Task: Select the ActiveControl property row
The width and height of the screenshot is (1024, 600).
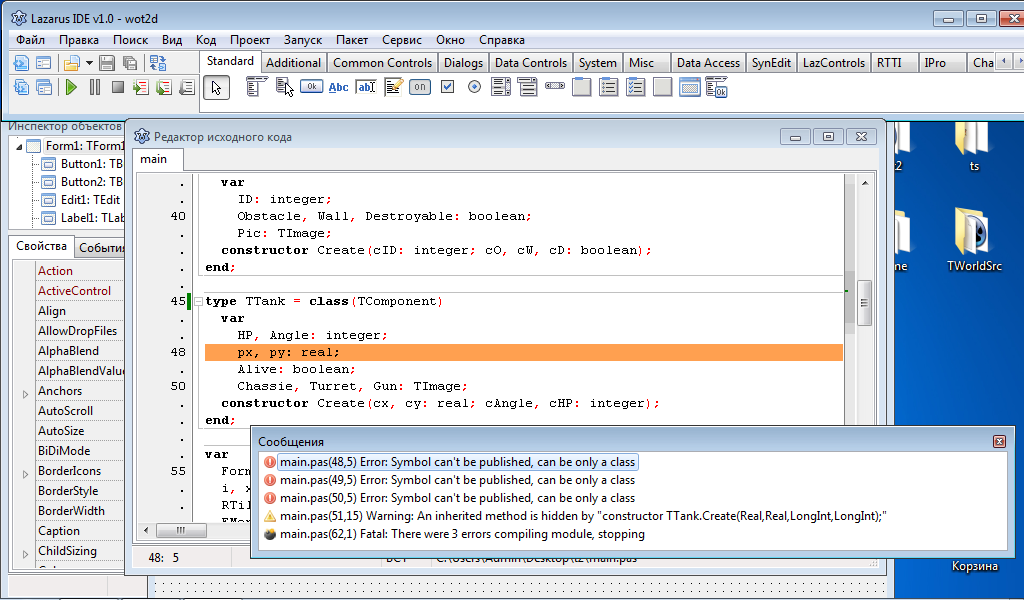Action: tap(80, 291)
